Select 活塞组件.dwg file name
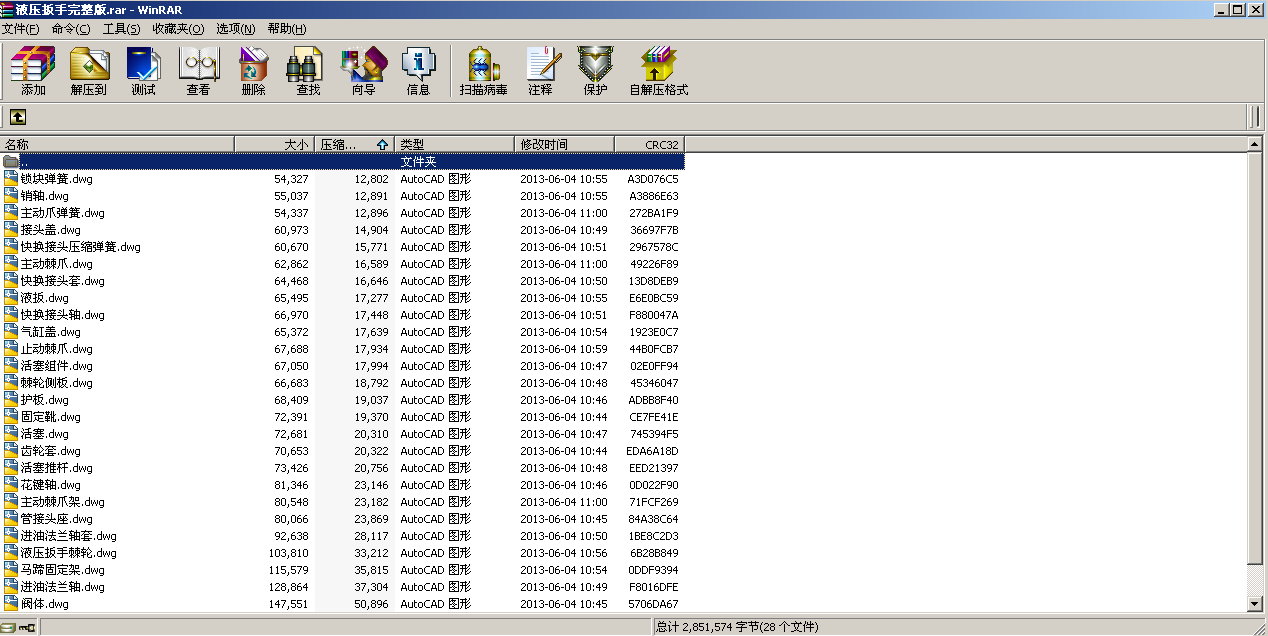Screen dimensions: 1268x636 (x=56, y=366)
